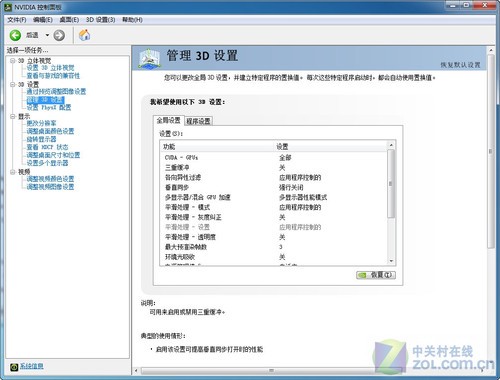Screen dimensions: 500x380
Task: Click the Home icon in toolbar
Action: tap(84, 35)
